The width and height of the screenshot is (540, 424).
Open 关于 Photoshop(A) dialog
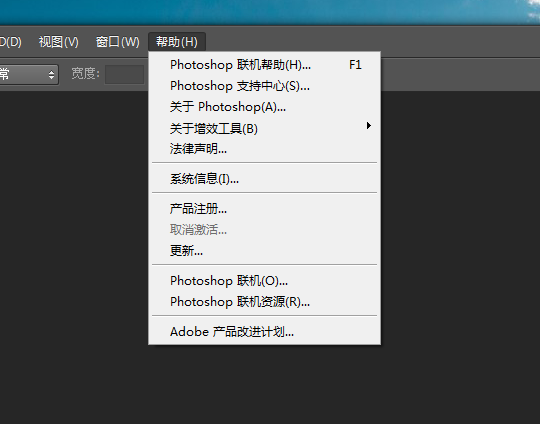click(x=264, y=107)
